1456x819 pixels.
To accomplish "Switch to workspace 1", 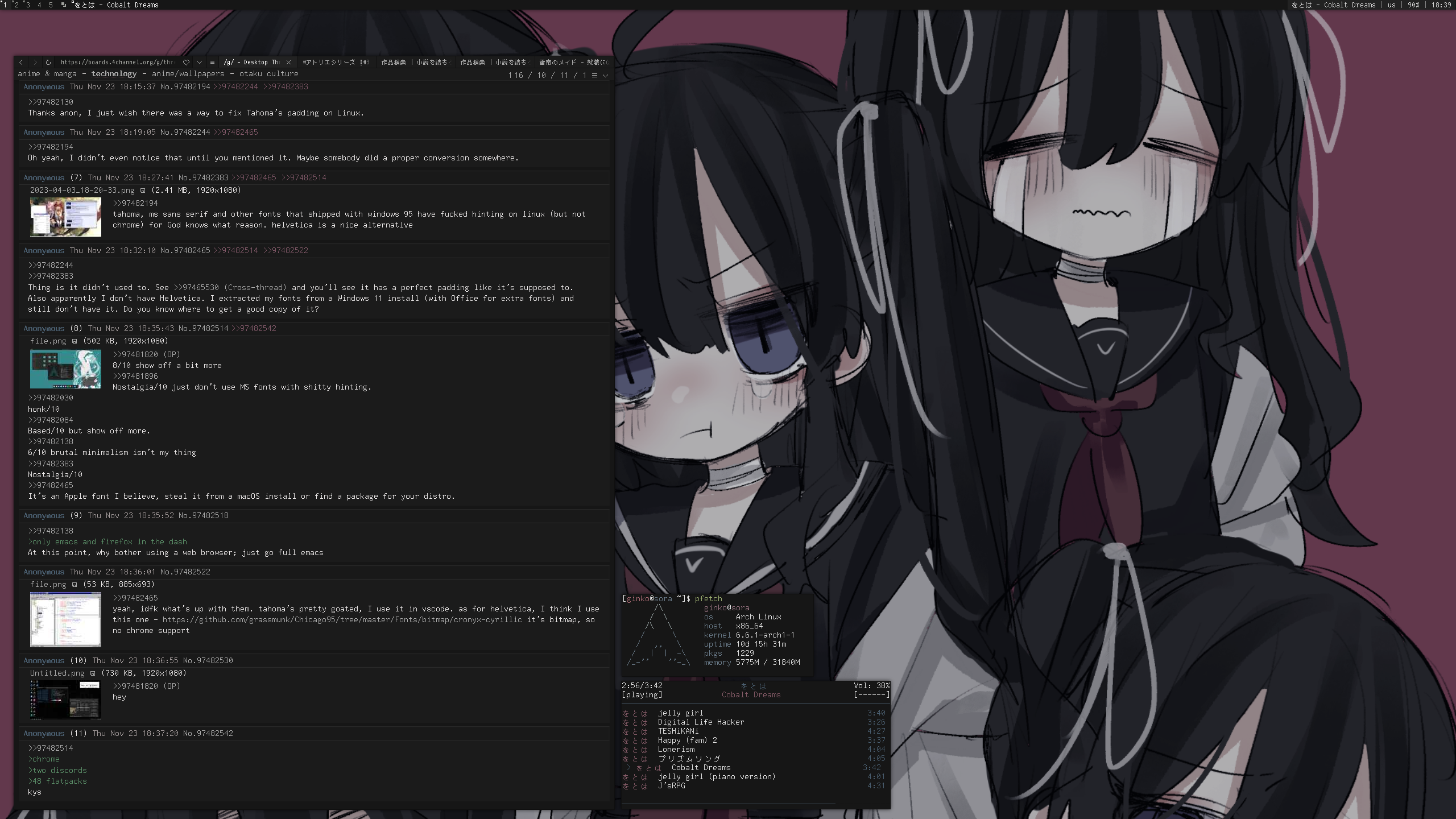I will [x=5, y=5].
